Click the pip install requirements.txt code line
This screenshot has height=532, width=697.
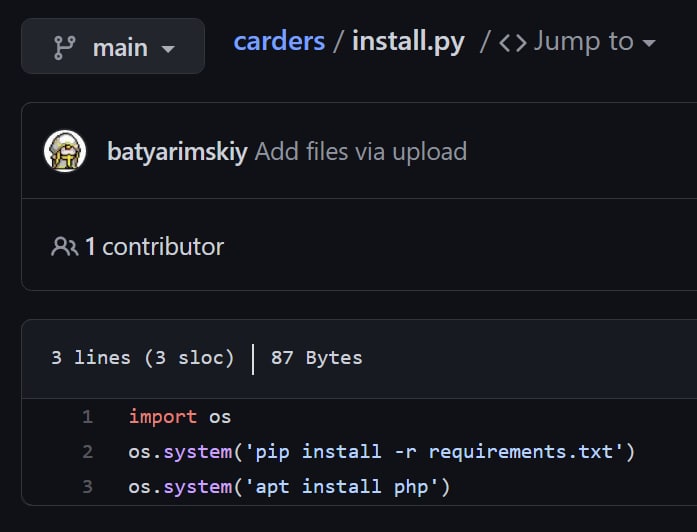382,452
